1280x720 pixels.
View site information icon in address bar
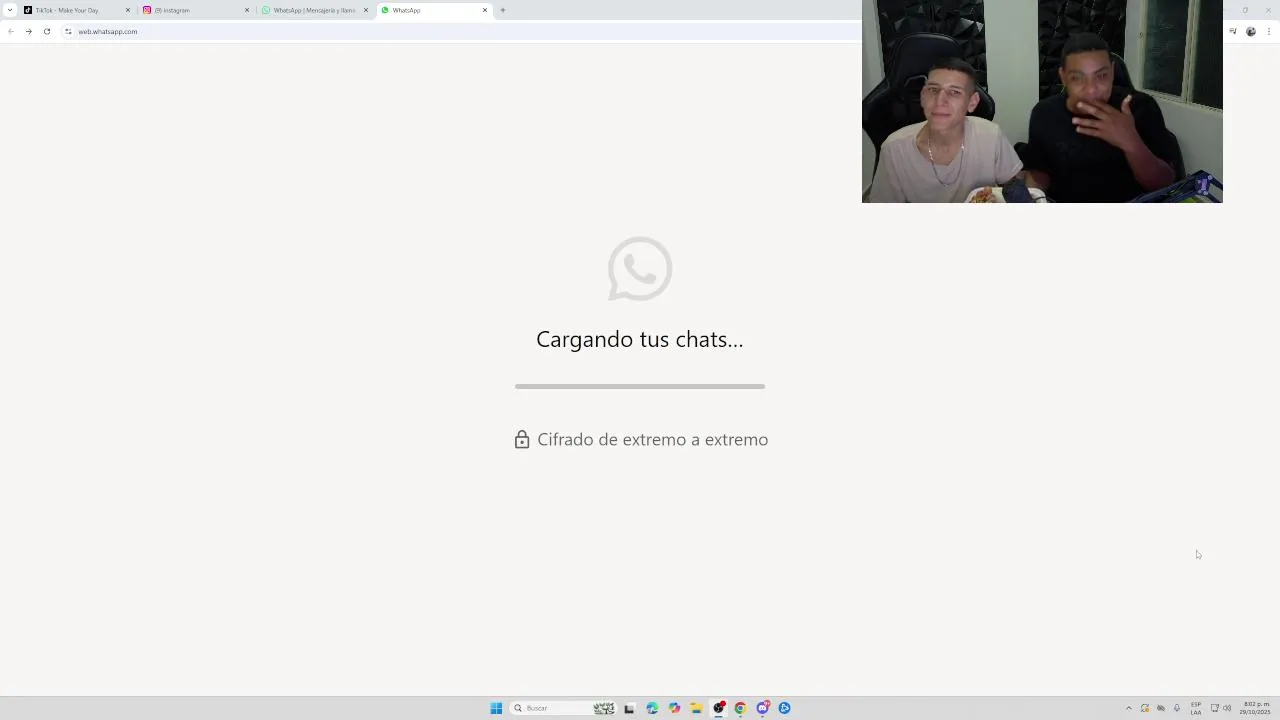68,31
